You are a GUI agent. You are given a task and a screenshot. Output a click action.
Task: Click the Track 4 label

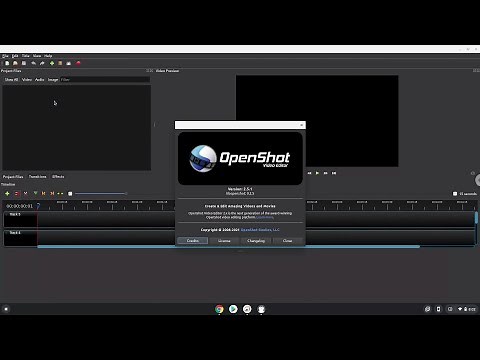(x=15, y=233)
